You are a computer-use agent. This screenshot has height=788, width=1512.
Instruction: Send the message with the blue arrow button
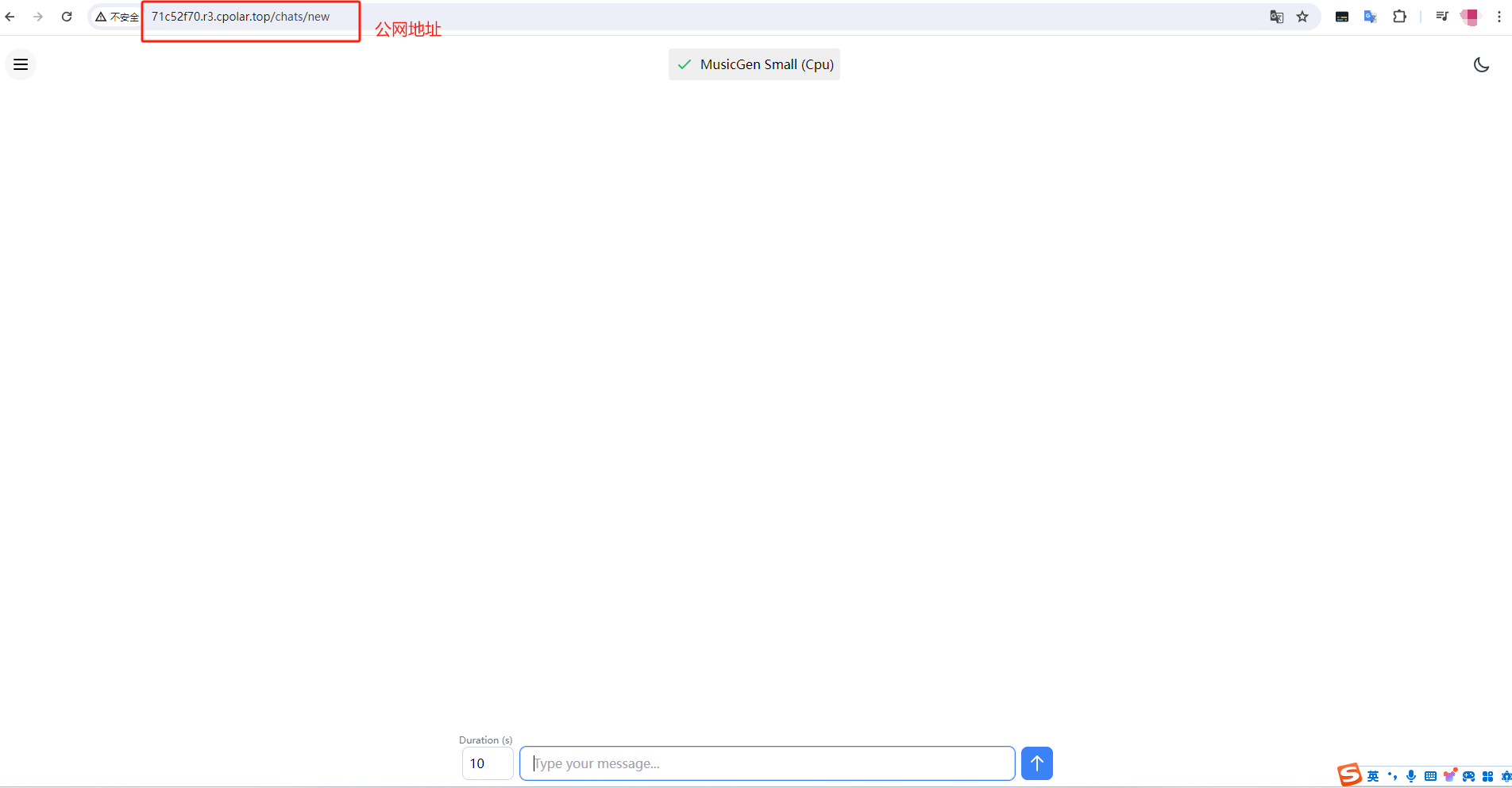pyautogui.click(x=1036, y=763)
